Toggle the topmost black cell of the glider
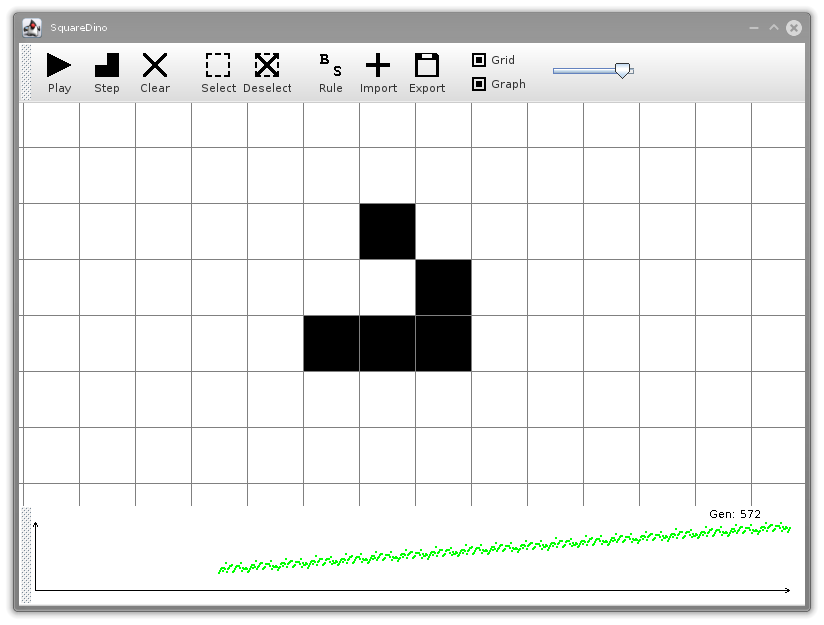The image size is (824, 625). (x=387, y=231)
